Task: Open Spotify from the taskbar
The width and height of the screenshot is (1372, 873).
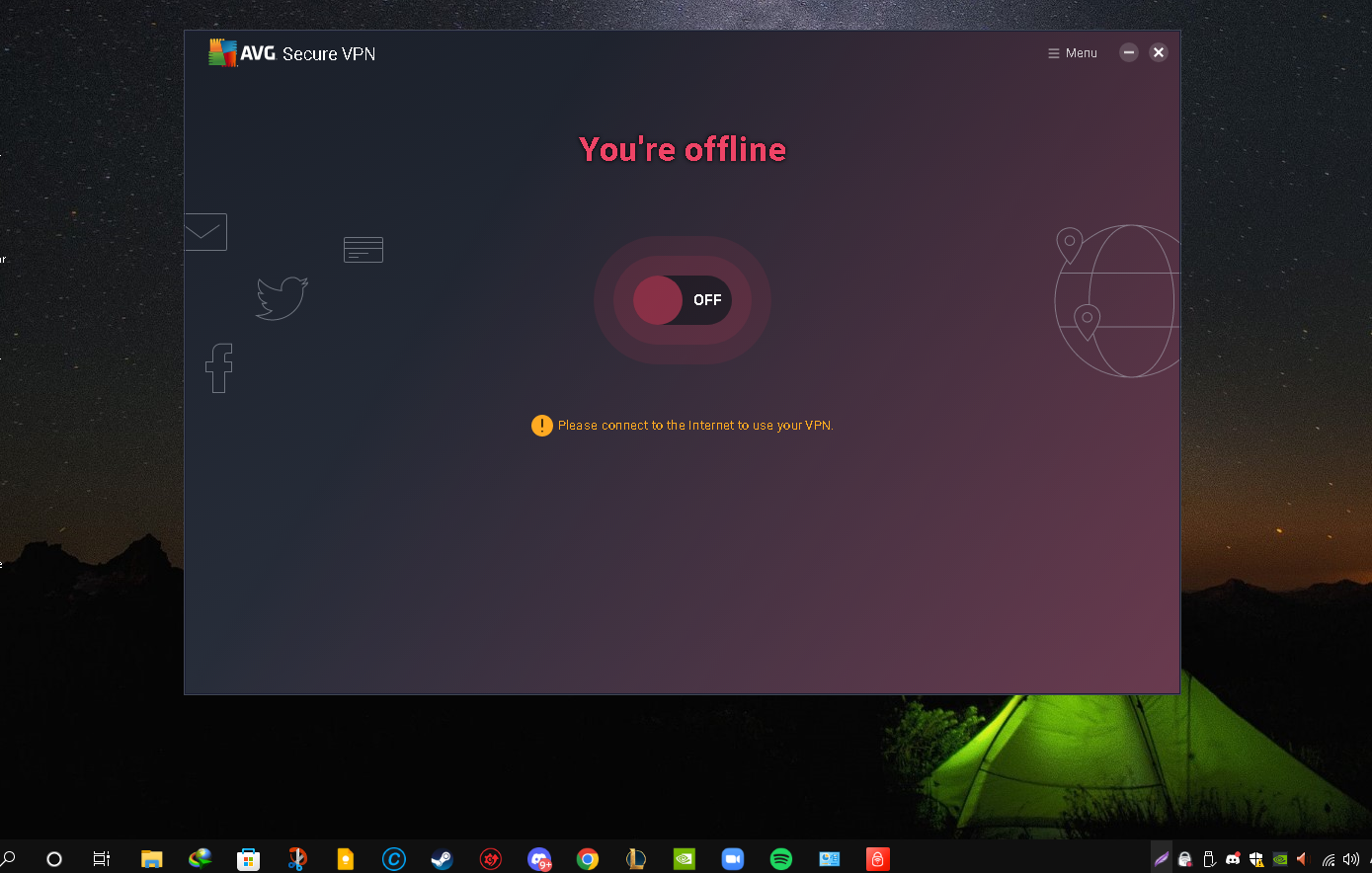Action: 781,859
